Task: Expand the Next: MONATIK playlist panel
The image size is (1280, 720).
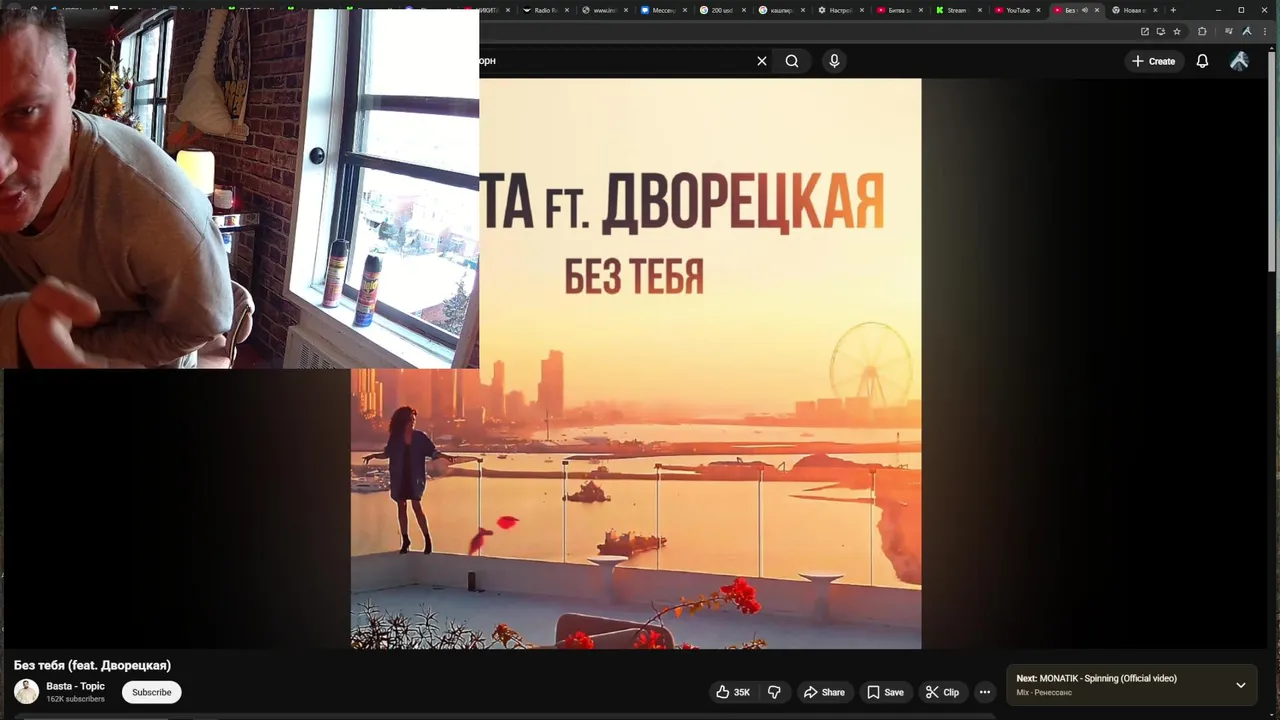Action: (x=1240, y=685)
